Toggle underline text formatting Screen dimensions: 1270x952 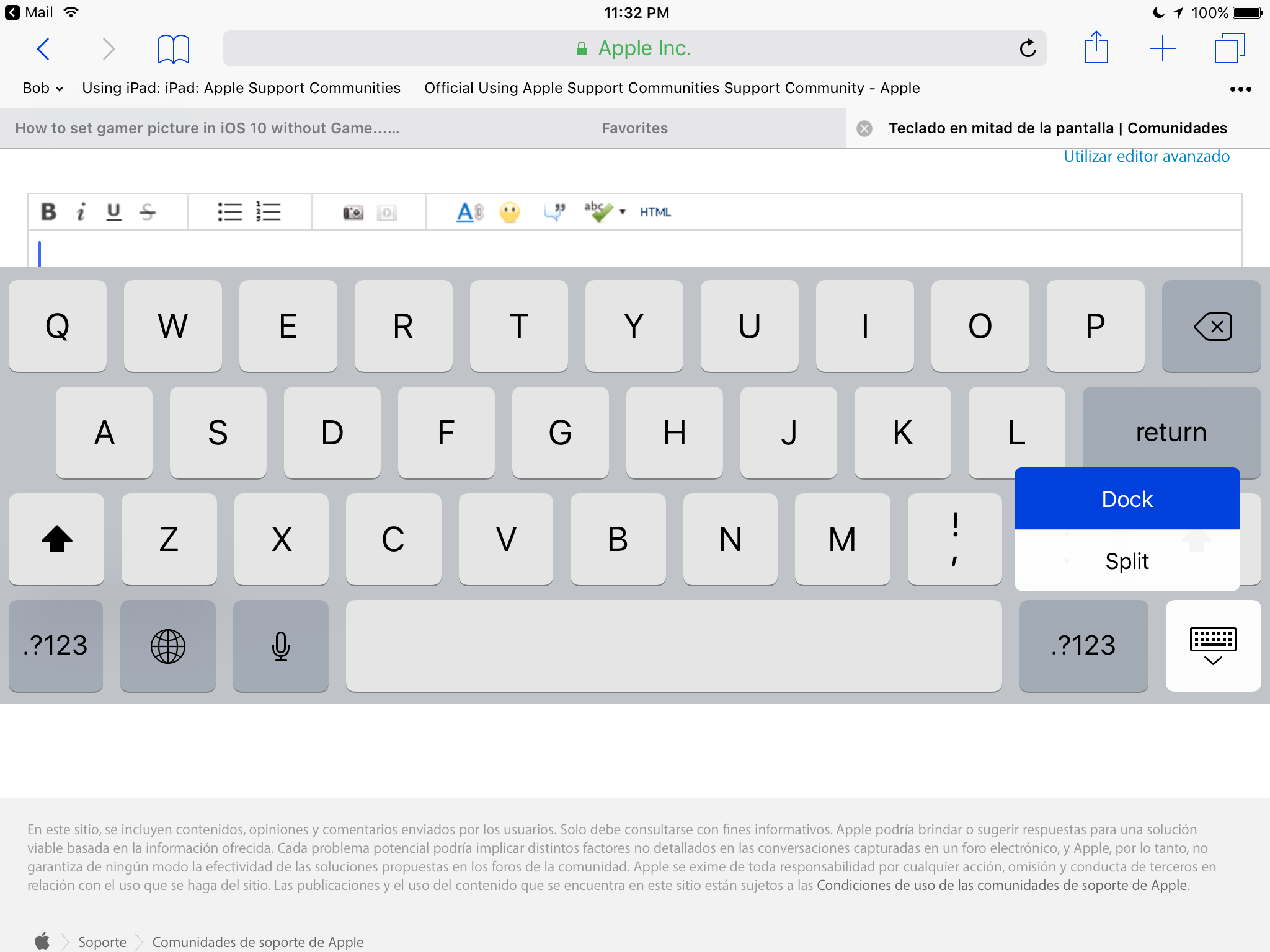point(113,212)
